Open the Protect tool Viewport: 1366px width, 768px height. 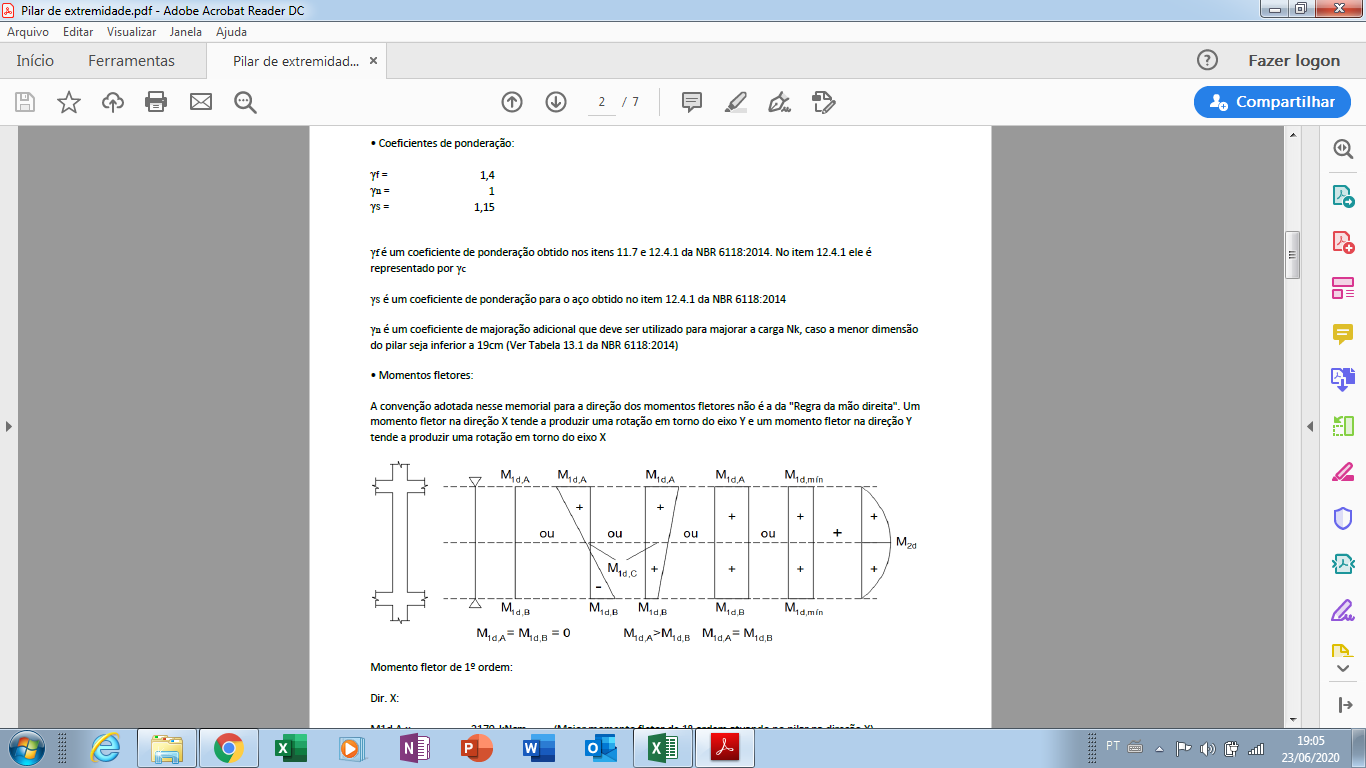1342,518
